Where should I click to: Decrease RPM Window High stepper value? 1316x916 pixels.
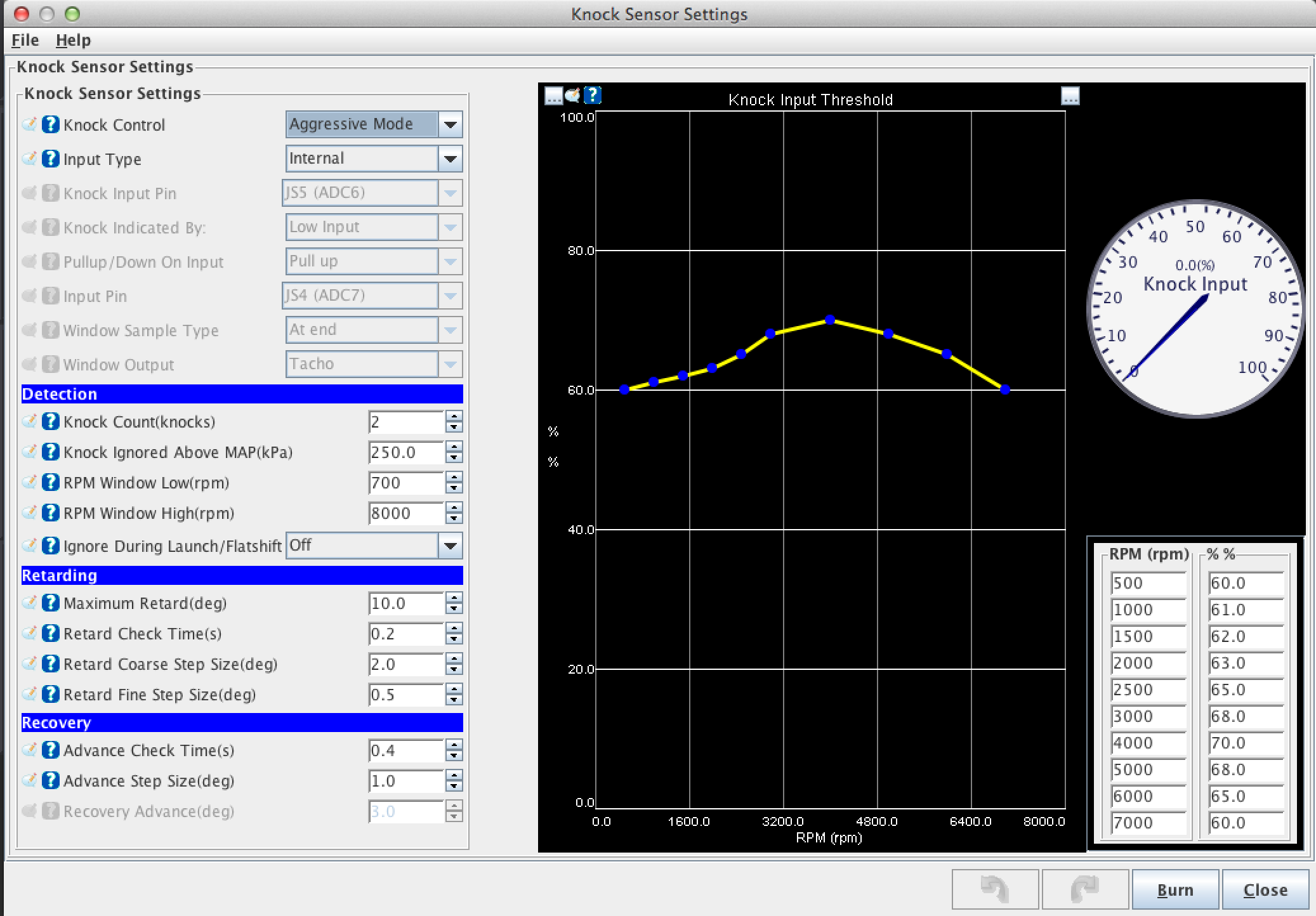[454, 518]
